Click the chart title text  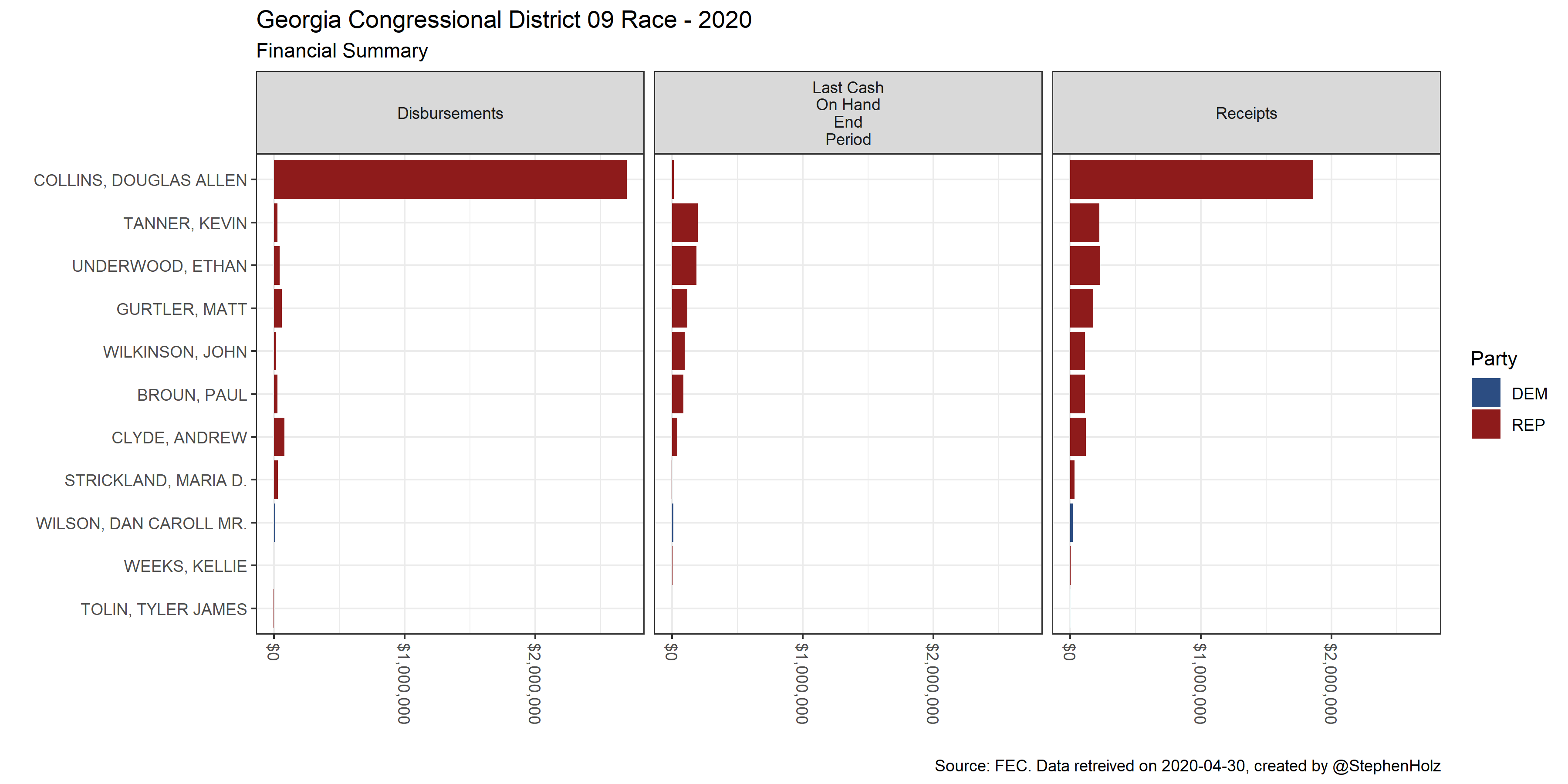pos(504,20)
